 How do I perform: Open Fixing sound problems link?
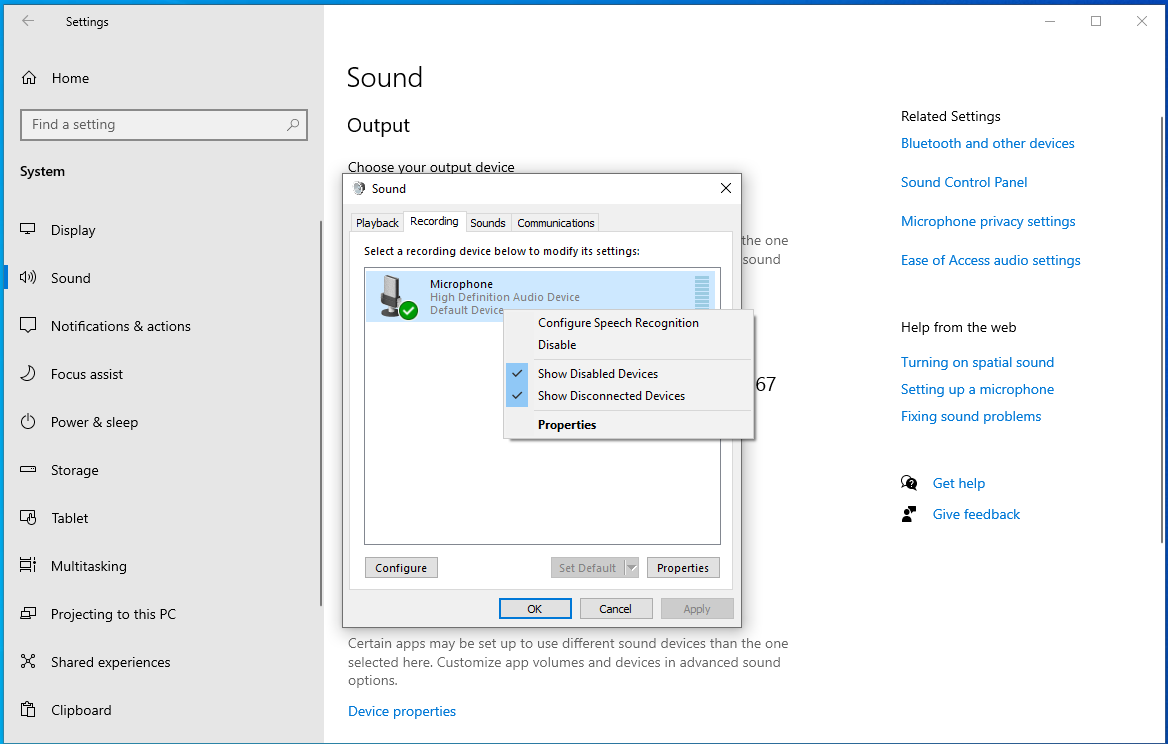tap(971, 416)
